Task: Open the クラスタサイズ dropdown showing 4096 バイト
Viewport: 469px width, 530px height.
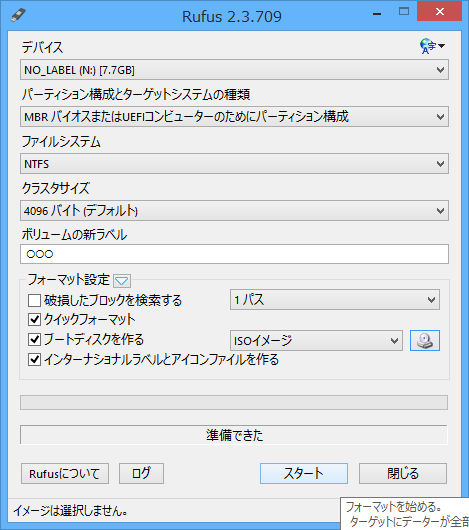Action: point(234,211)
